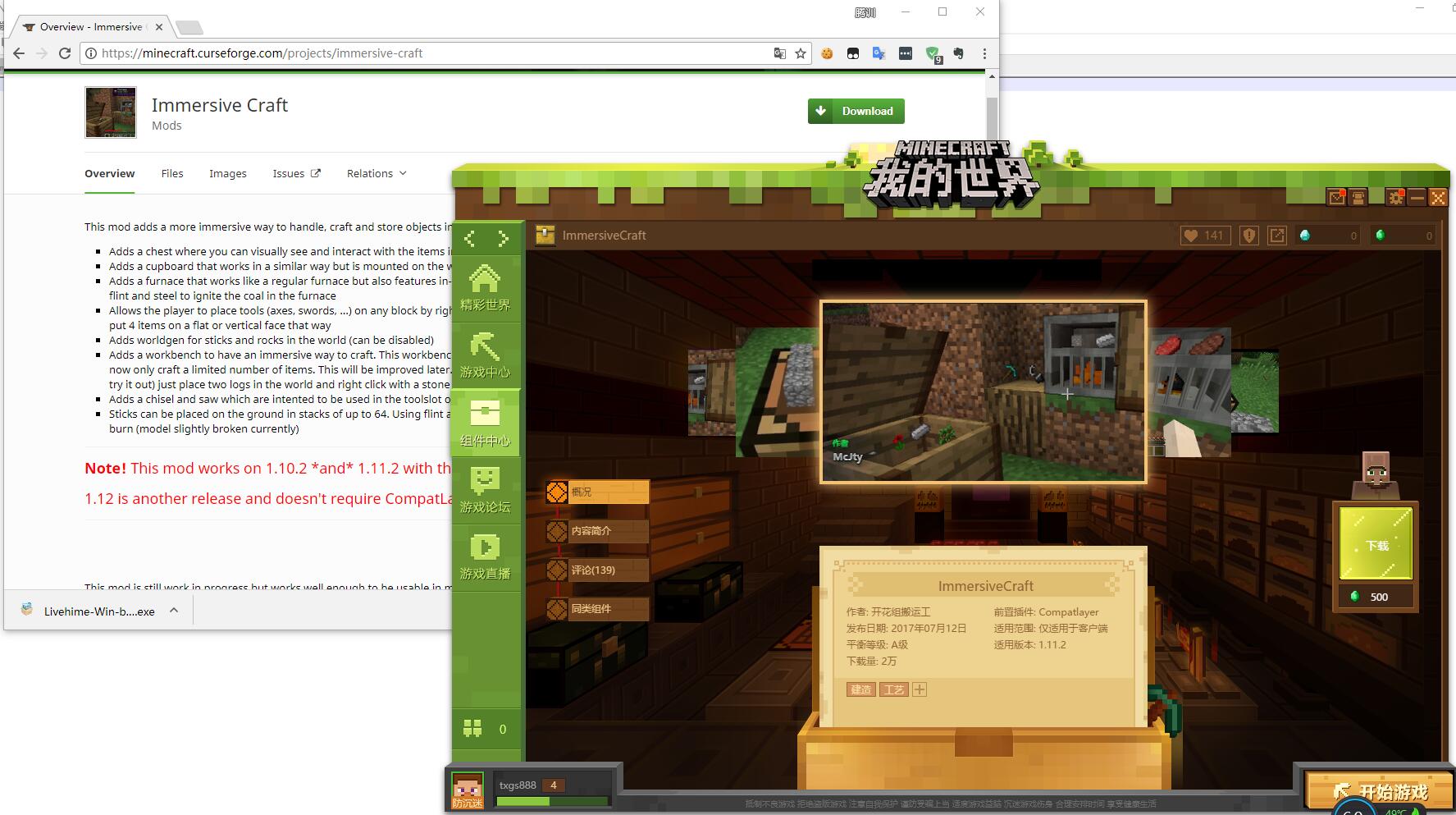
Task: Click the main ImmersiveCraft screenshot thumbnail
Action: click(x=984, y=391)
